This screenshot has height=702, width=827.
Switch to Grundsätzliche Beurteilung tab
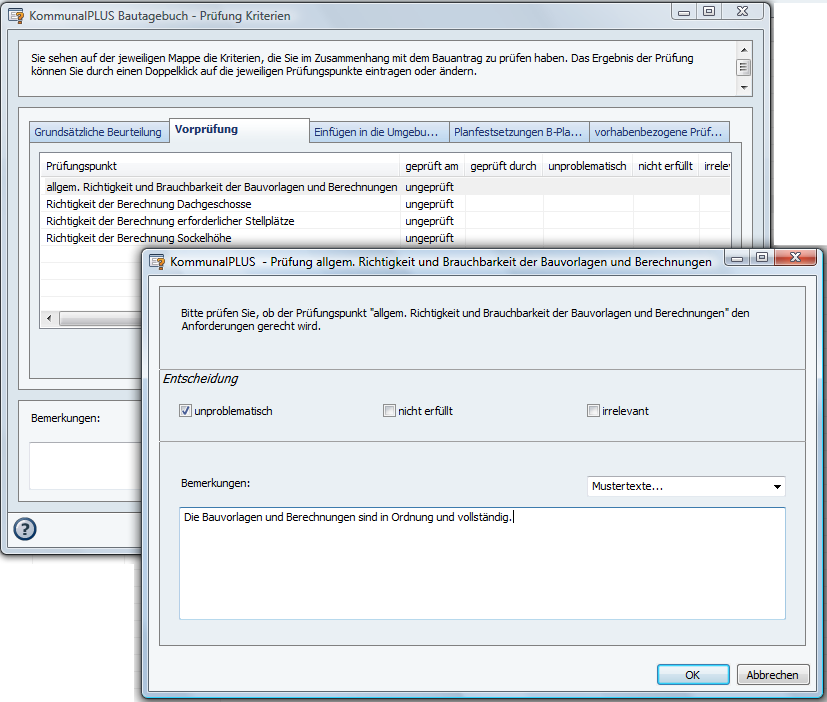pos(97,132)
